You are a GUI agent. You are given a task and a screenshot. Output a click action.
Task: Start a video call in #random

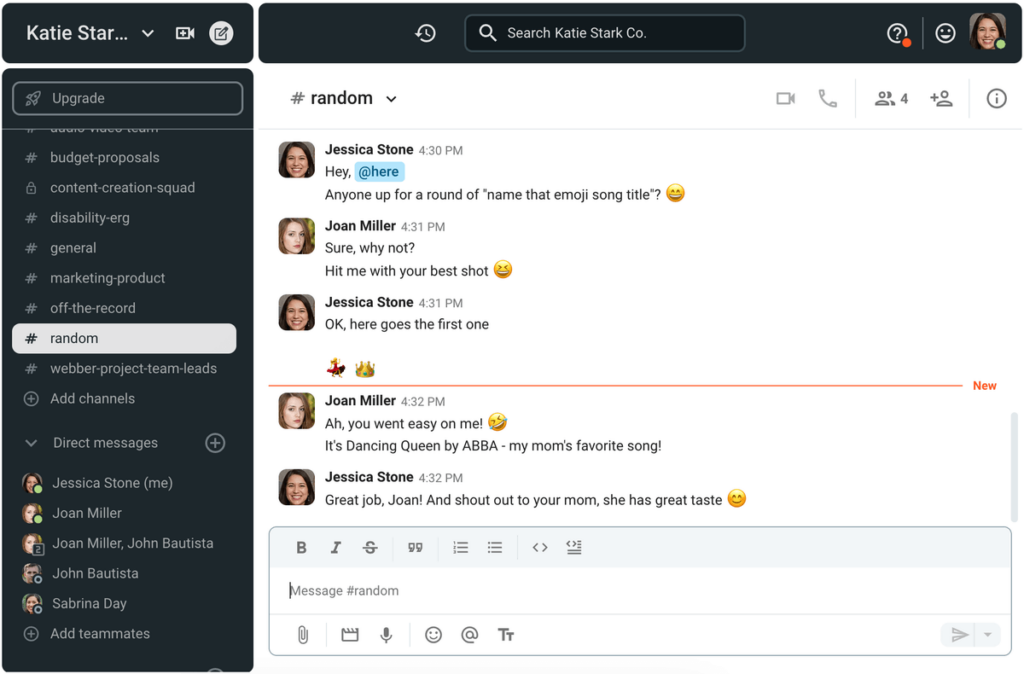pyautogui.click(x=785, y=98)
